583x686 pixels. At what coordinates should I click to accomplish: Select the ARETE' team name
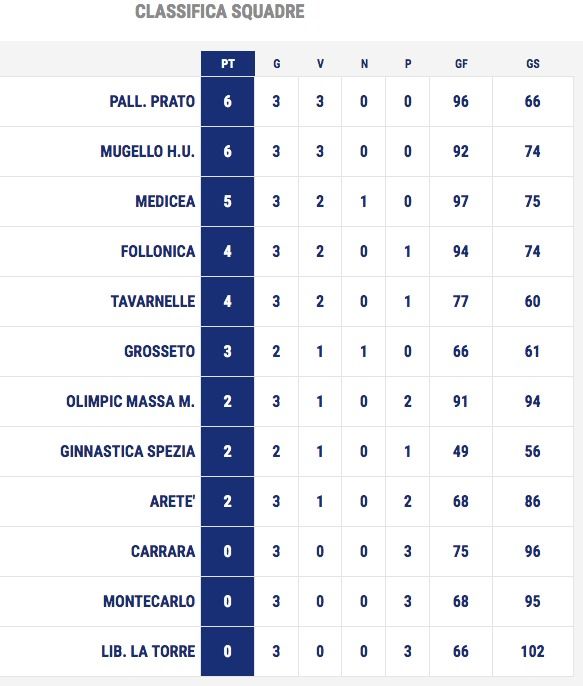click(172, 501)
